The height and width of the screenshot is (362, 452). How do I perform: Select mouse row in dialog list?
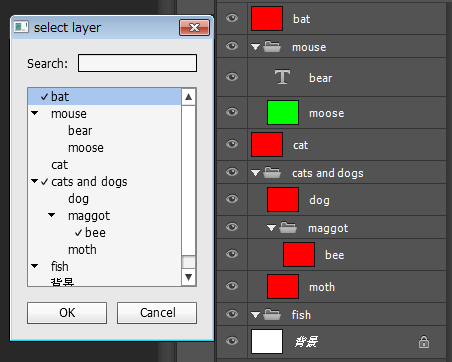point(105,114)
